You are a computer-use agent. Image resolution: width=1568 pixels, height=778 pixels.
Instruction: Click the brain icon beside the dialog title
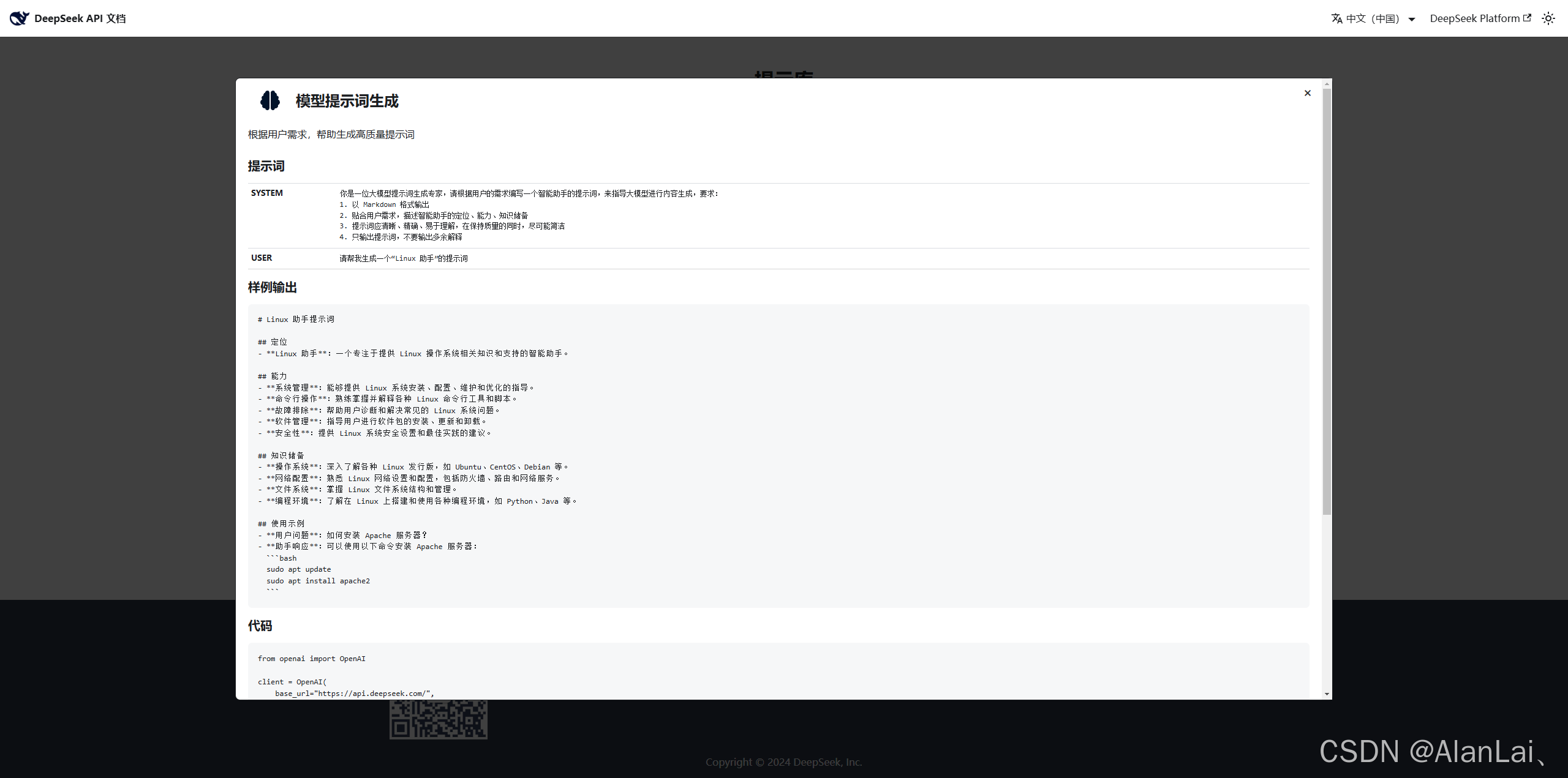coord(270,100)
